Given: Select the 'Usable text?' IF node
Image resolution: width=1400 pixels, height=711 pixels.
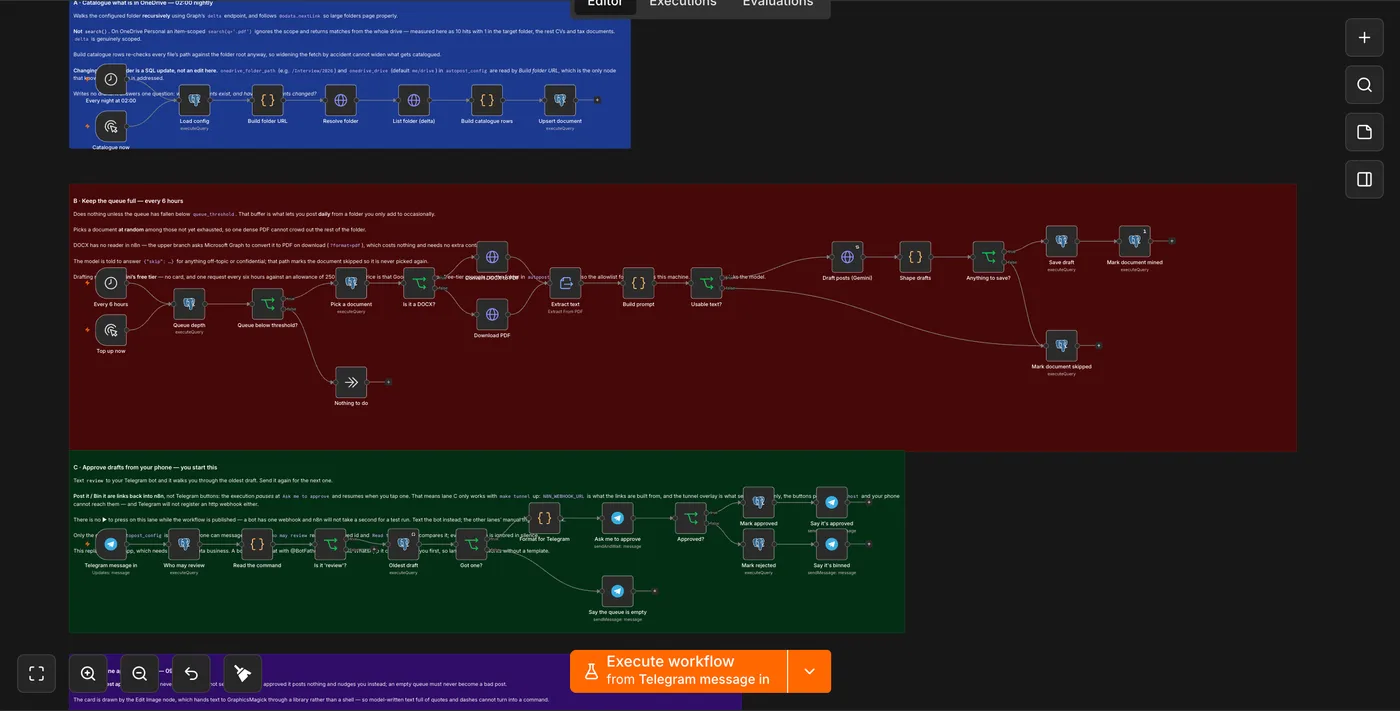Looking at the screenshot, I should point(706,283).
